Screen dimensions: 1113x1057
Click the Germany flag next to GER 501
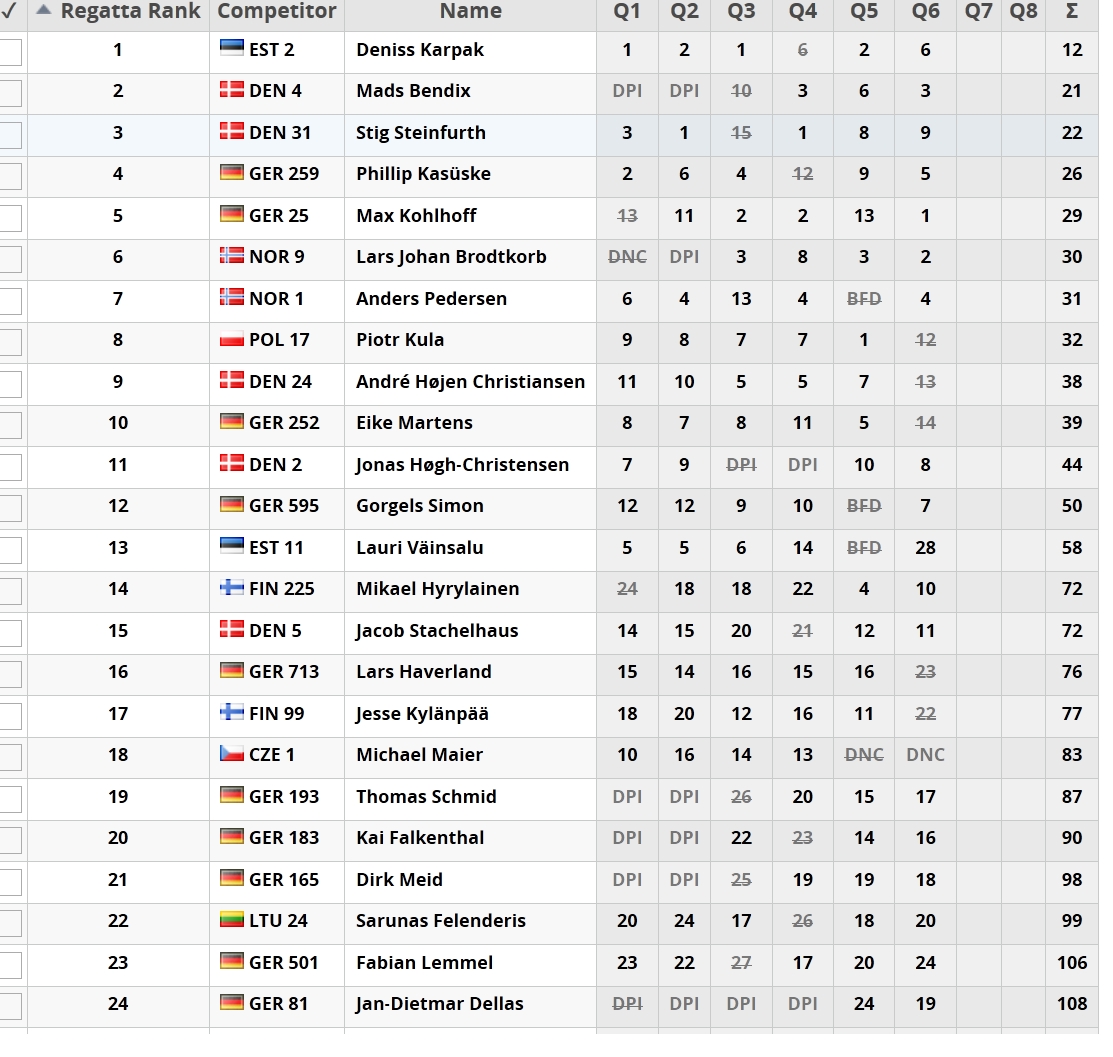231,961
